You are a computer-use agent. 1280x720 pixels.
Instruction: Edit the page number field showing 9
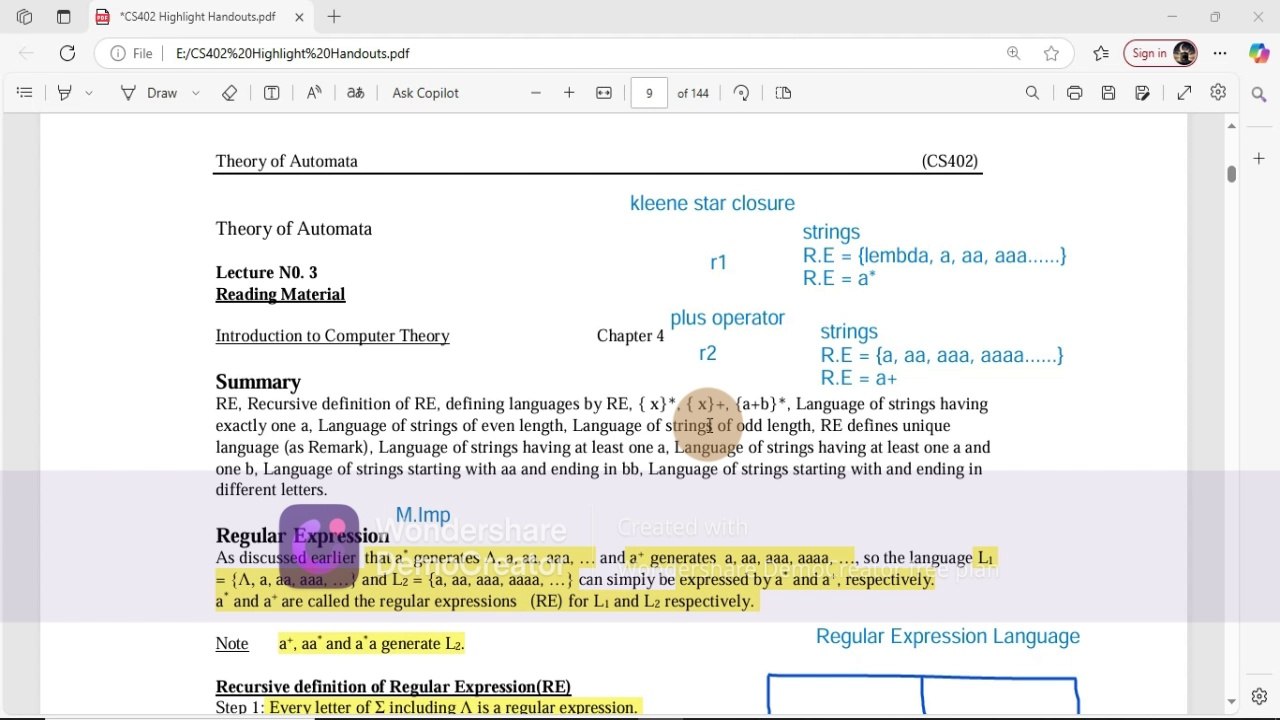(x=649, y=93)
